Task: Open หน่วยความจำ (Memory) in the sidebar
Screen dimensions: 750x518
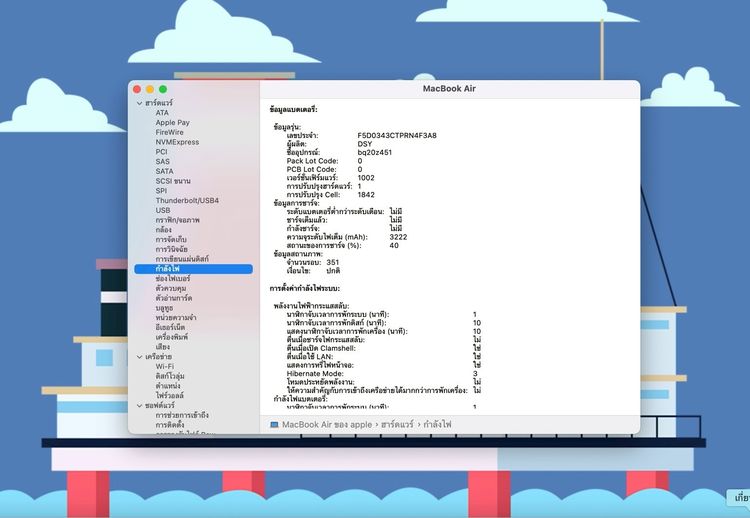Action: pyautogui.click(x=175, y=318)
